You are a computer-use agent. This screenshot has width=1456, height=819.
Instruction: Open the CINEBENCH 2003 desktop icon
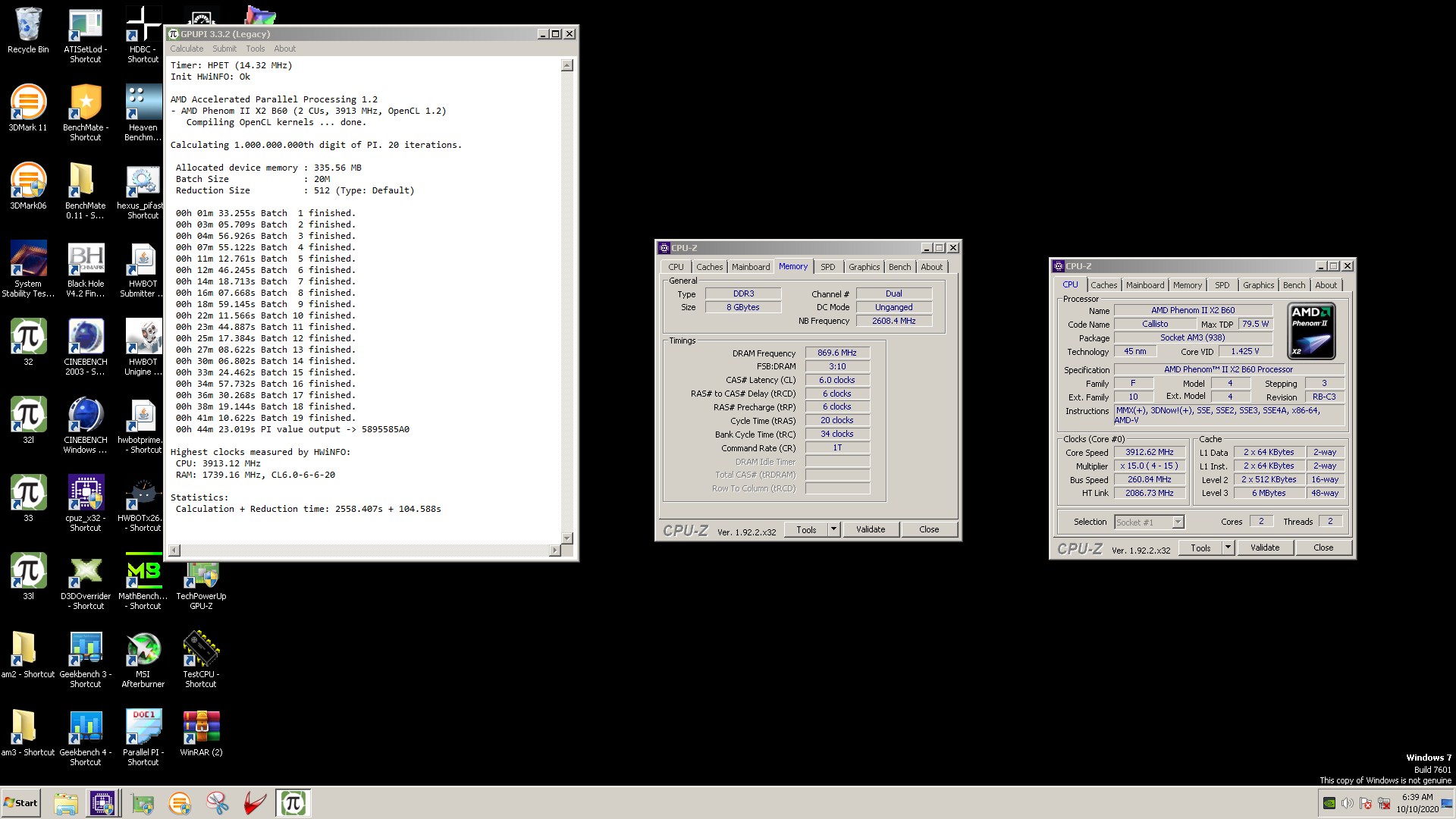85,347
